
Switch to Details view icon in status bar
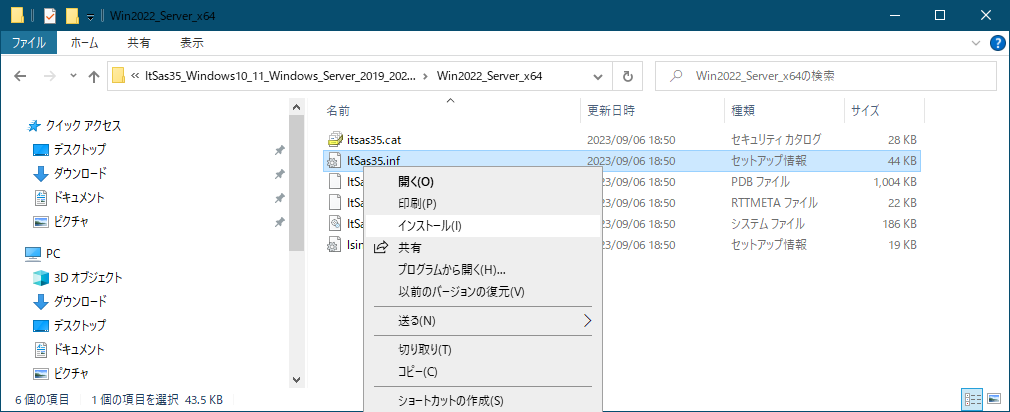[975, 399]
